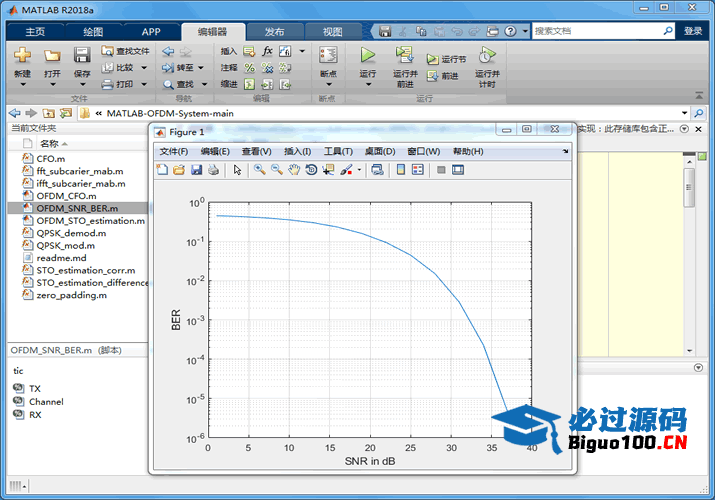Open Go To (转至) dropdown arrow
The width and height of the screenshot is (715, 500).
201,68
